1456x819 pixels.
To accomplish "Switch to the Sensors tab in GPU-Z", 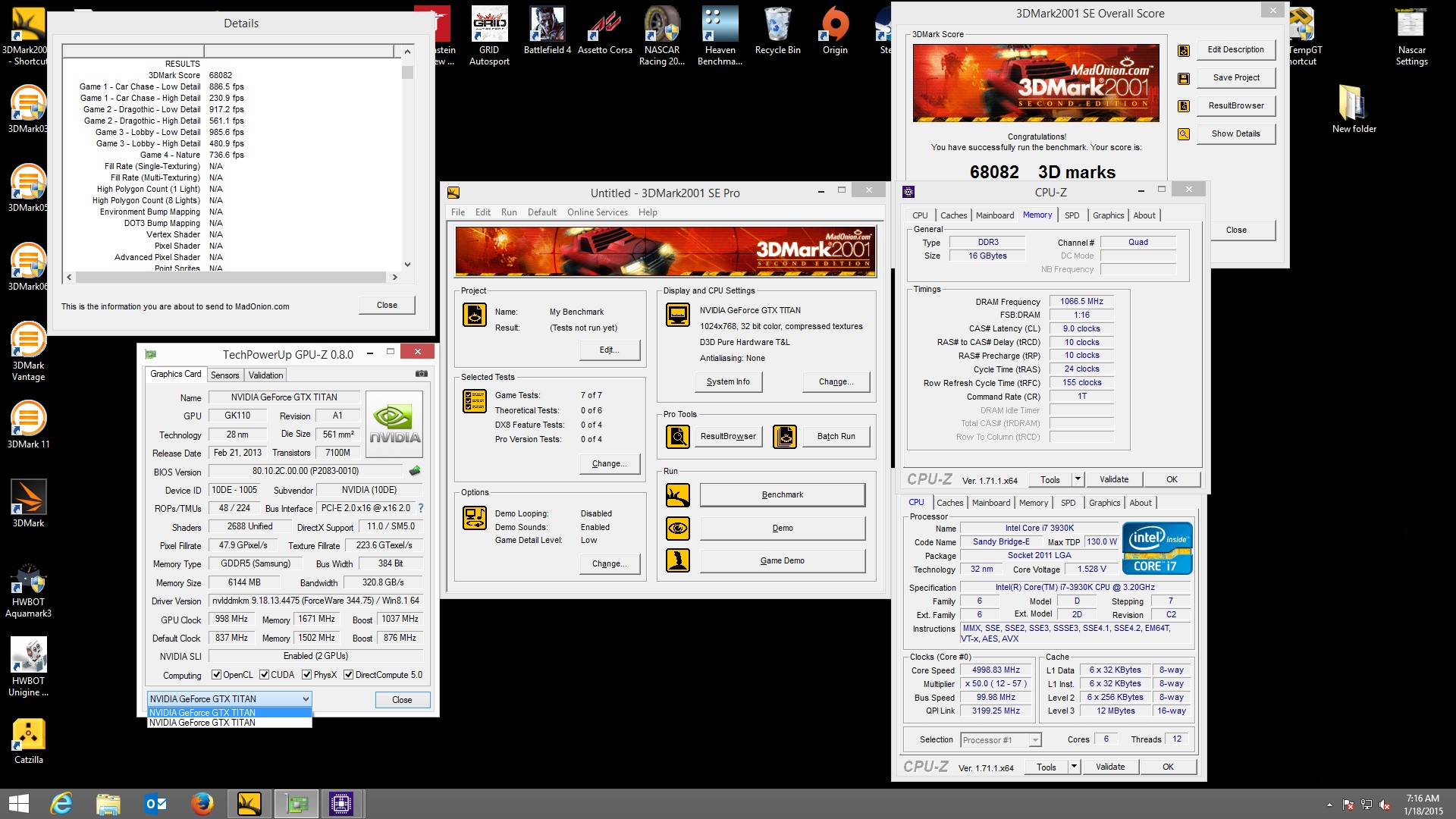I will pyautogui.click(x=224, y=375).
